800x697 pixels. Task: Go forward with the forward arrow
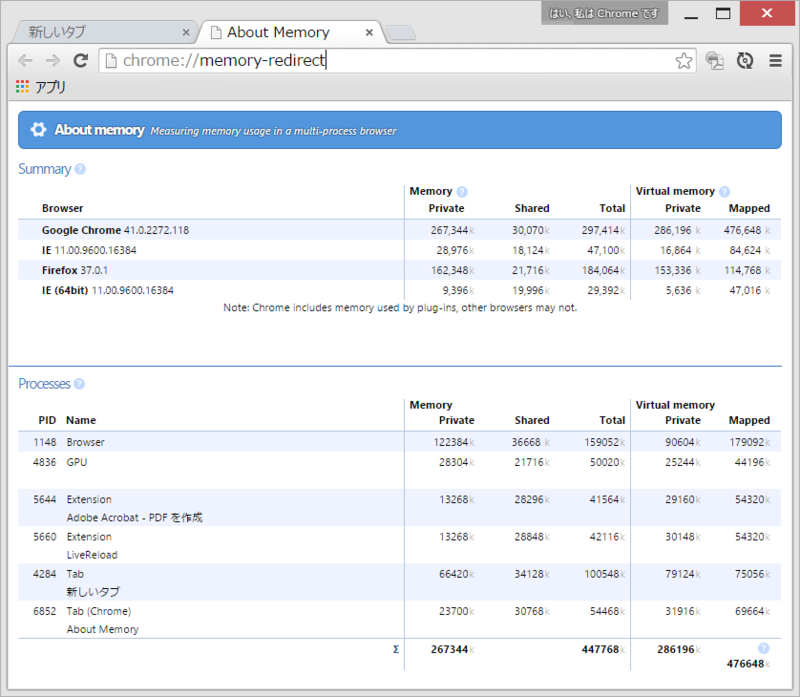(x=53, y=61)
